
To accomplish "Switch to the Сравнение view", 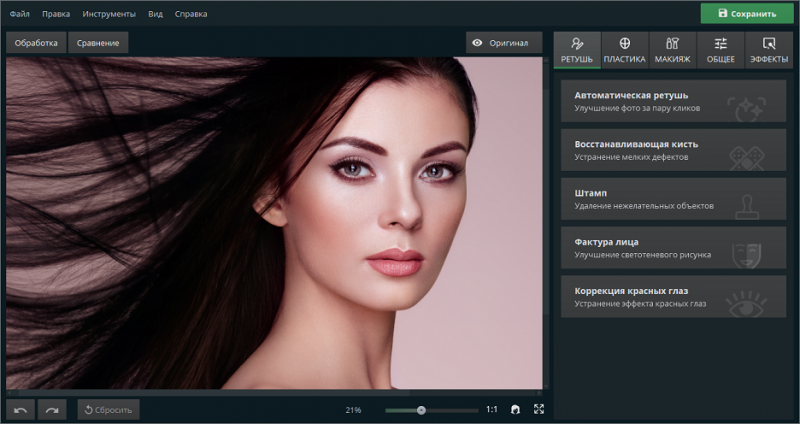I will tap(98, 43).
